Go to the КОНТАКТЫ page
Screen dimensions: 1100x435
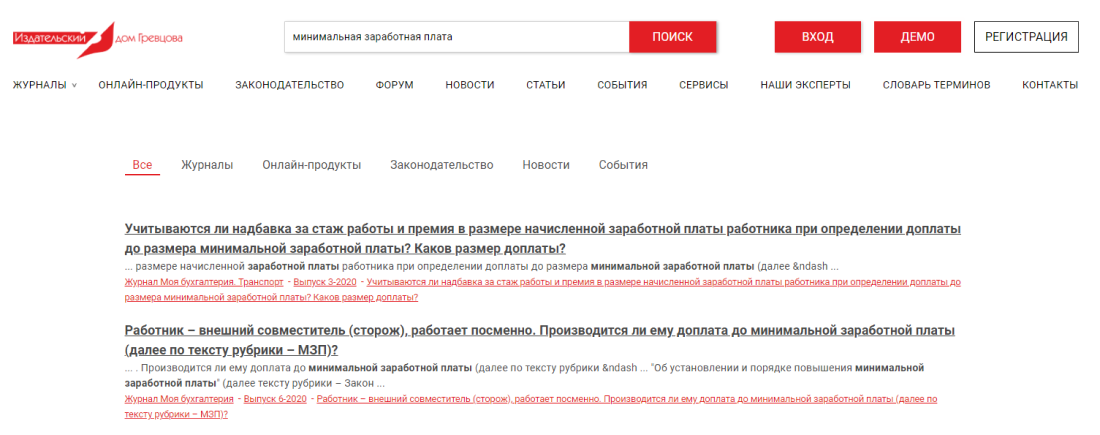coord(1050,85)
